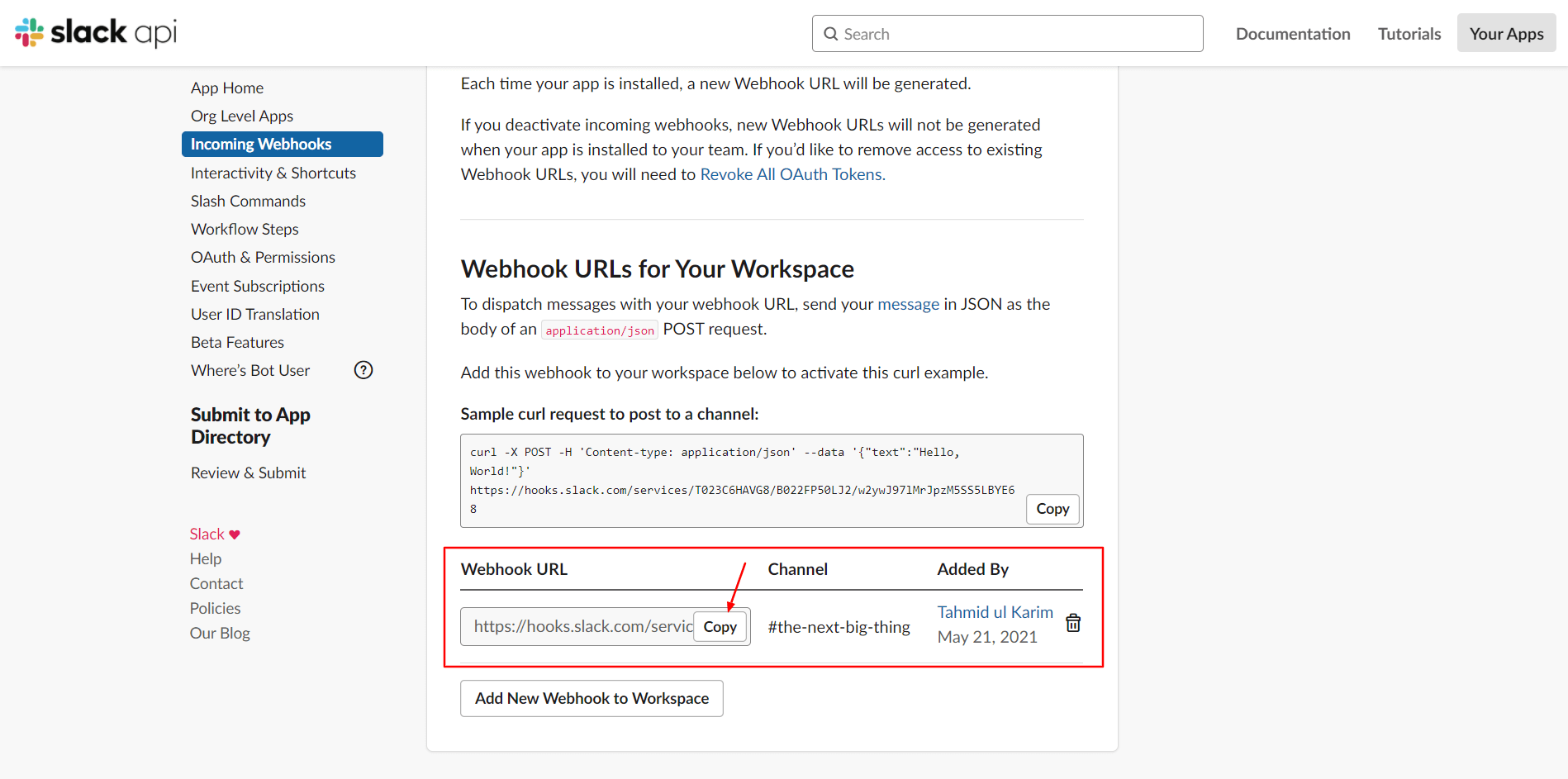Open Your Apps
This screenshot has width=1568, height=779.
tap(1505, 33)
